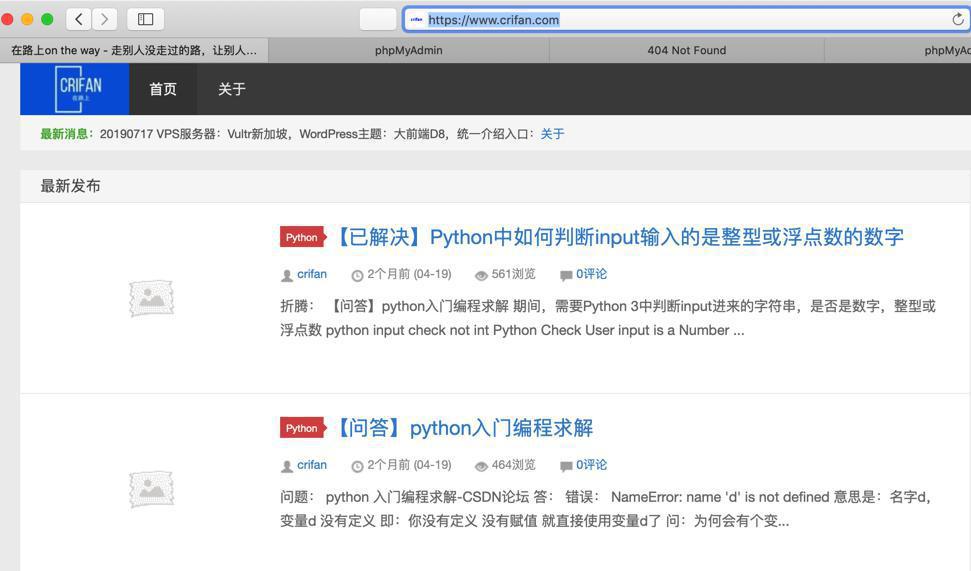The height and width of the screenshot is (571, 971).
Task: Click the eye icon next to 464浏览
Action: point(481,466)
